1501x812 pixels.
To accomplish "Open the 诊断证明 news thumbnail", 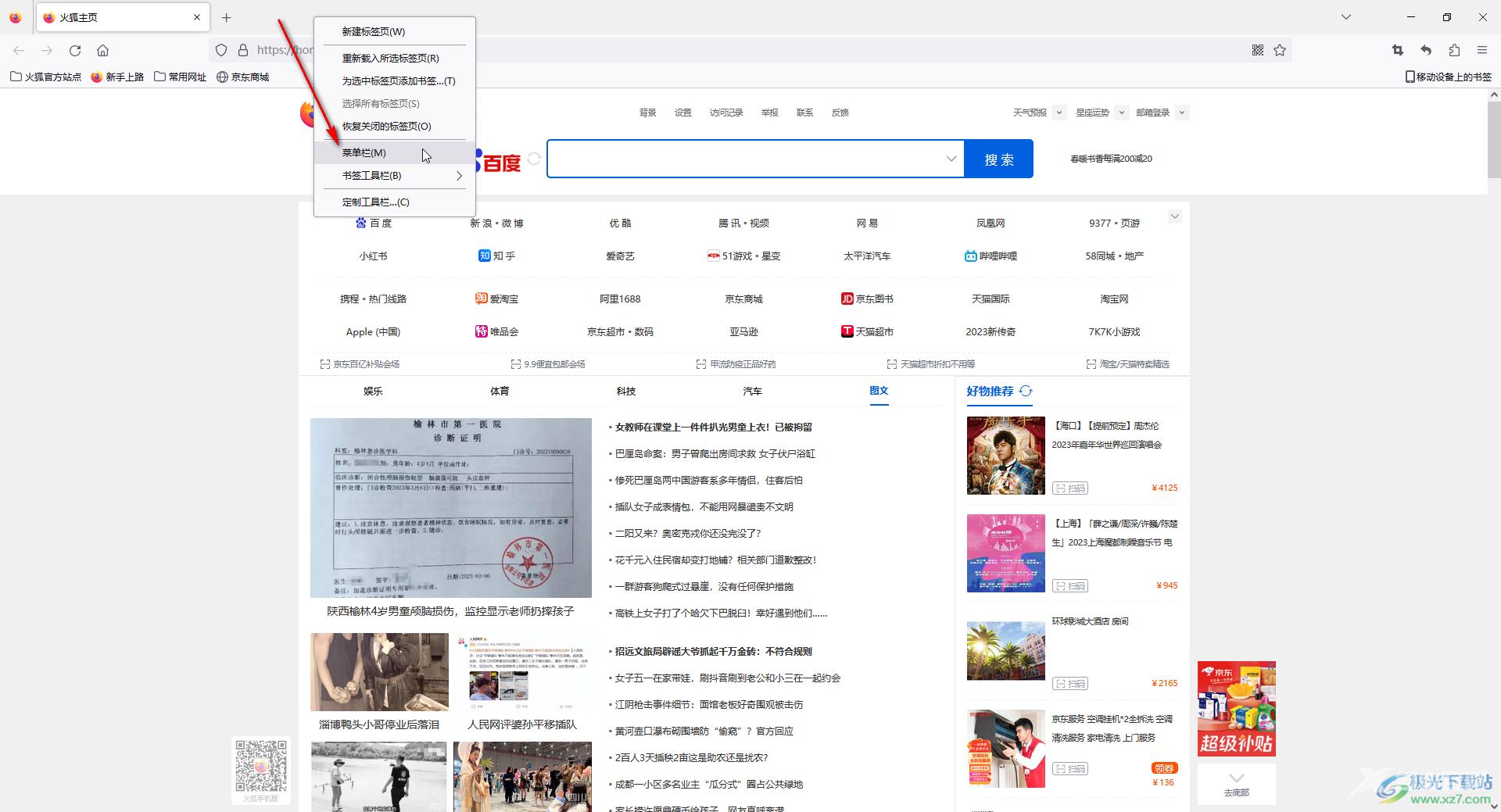I will pos(451,508).
